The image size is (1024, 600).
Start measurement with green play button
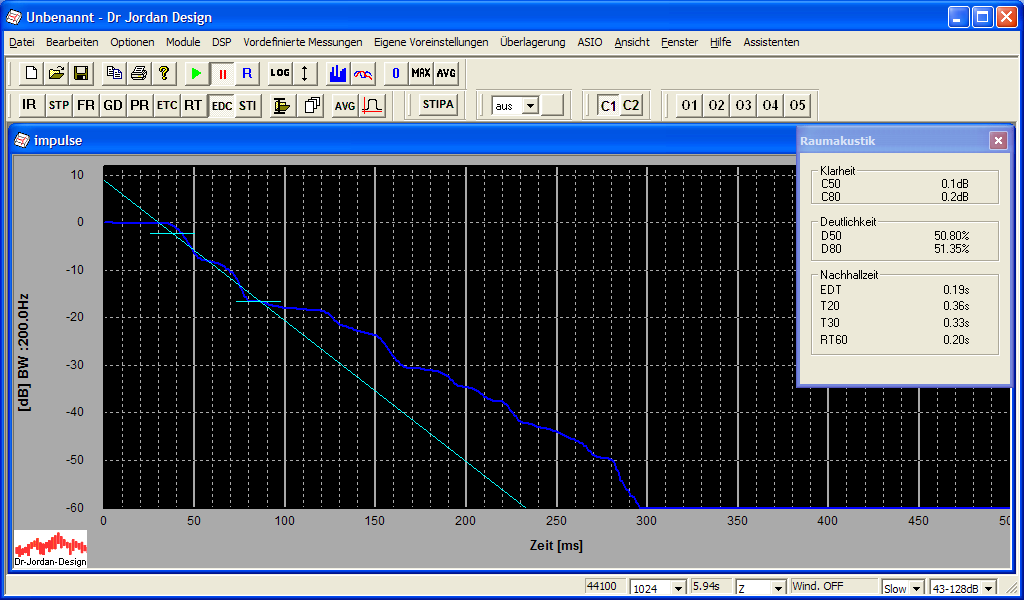(x=197, y=73)
